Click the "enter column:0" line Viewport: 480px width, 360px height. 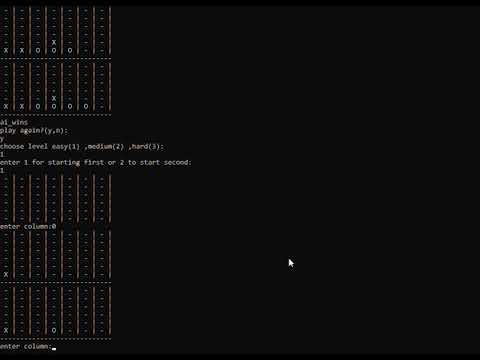pos(28,227)
